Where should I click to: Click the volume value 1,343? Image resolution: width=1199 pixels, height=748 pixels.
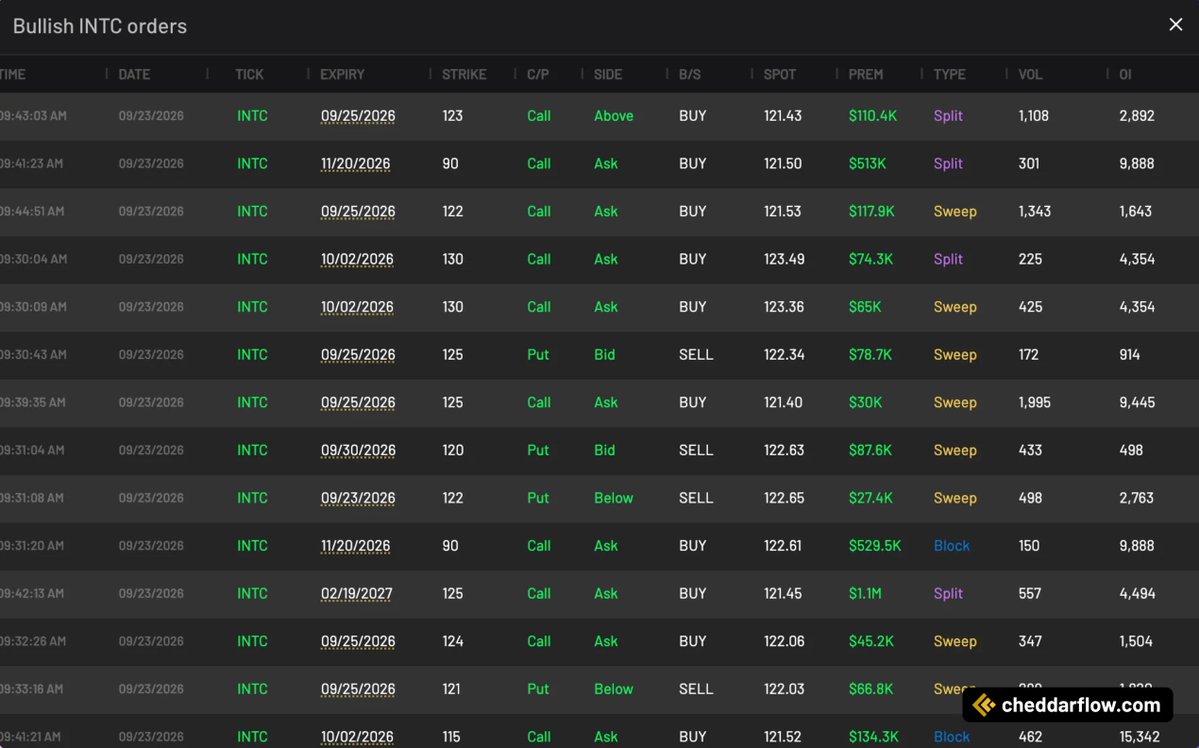click(x=1035, y=211)
